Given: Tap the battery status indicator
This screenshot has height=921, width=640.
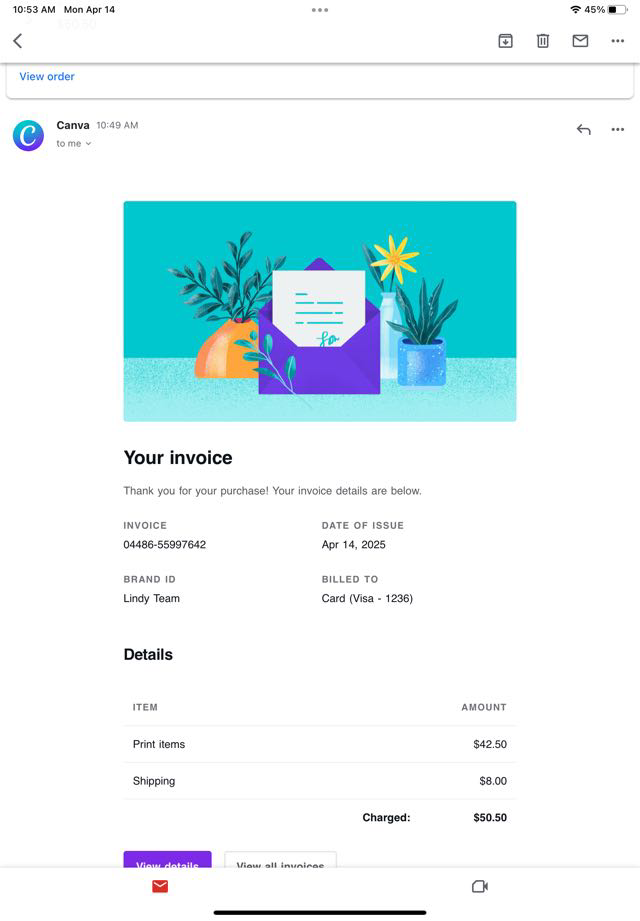Looking at the screenshot, I should [616, 9].
